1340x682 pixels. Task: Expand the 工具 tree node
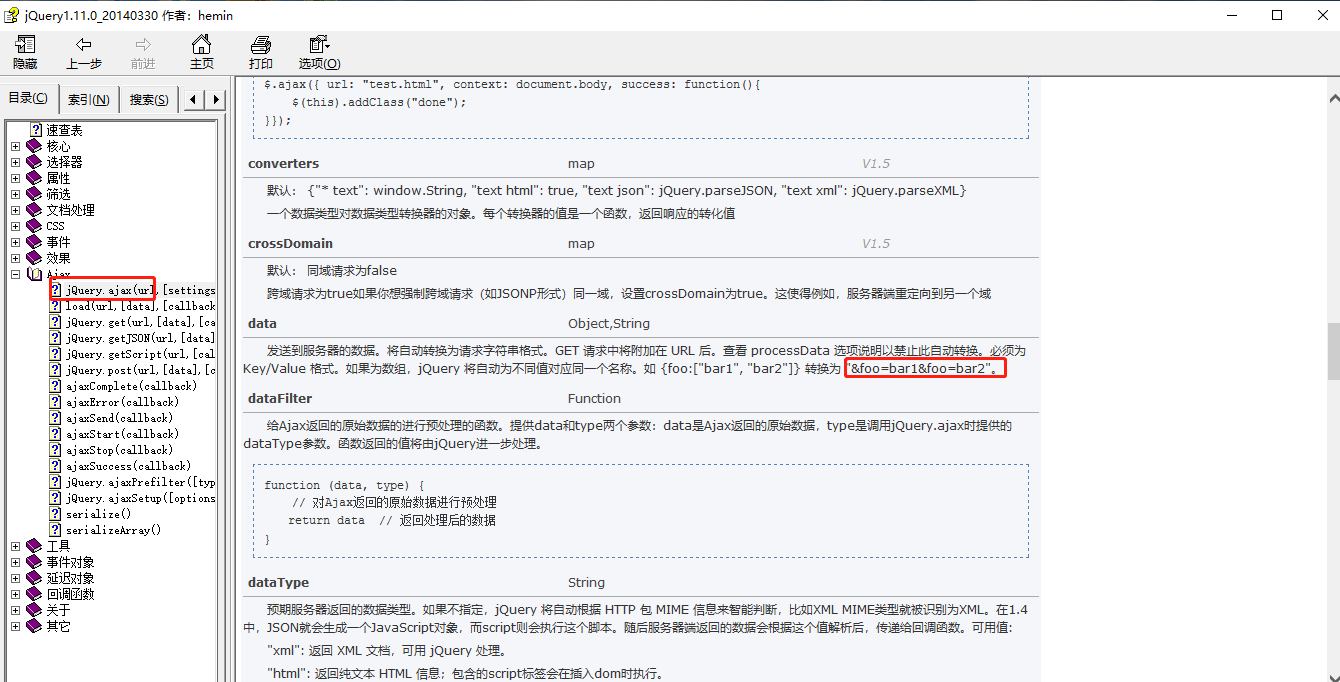(15, 546)
